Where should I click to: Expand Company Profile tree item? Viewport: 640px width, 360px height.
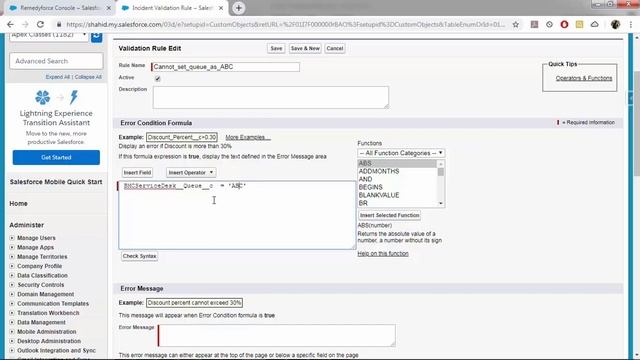click(12, 266)
